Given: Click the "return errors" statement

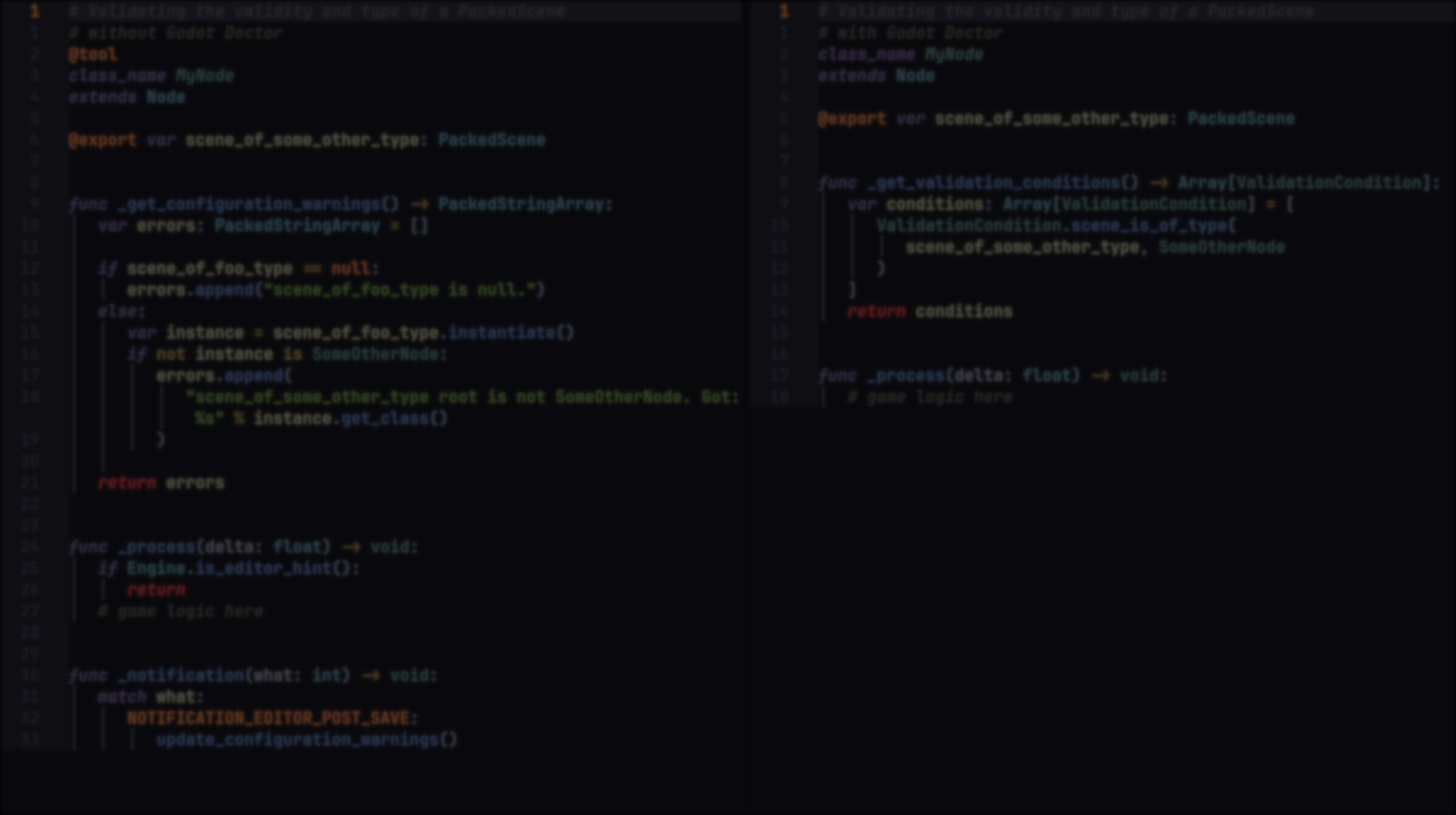Looking at the screenshot, I should (161, 483).
